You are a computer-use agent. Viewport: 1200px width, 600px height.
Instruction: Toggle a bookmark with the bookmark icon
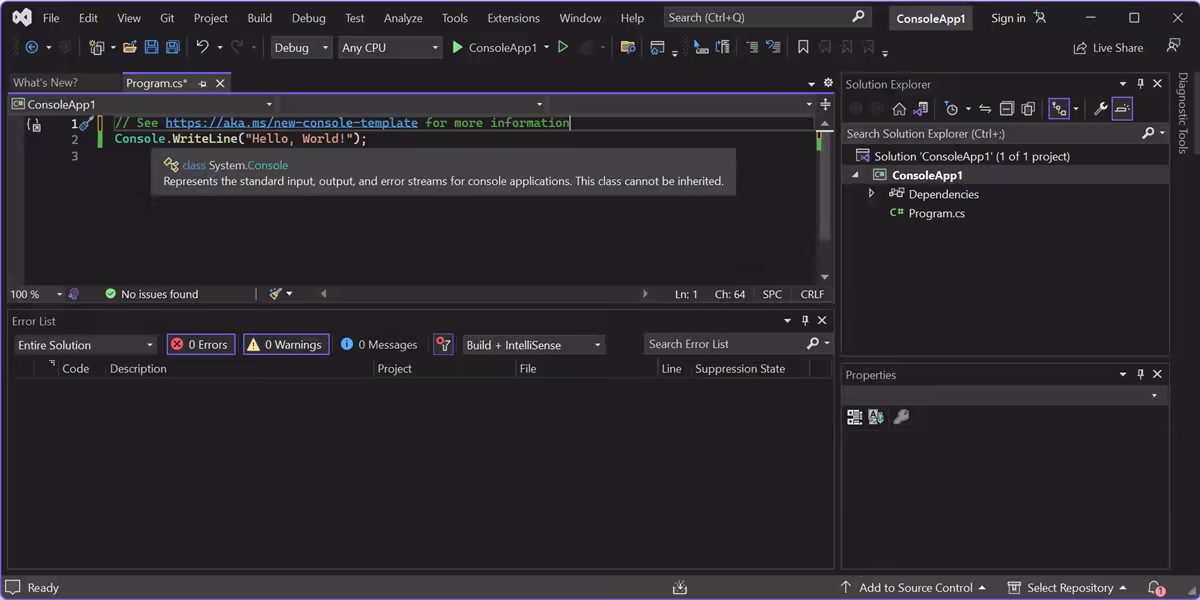pyautogui.click(x=802, y=46)
